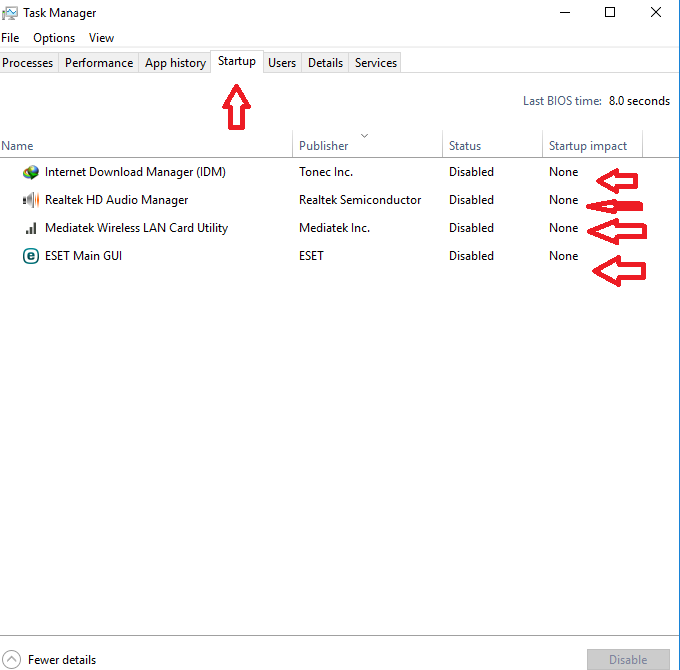680x670 pixels.
Task: Click the ESET Main GUI icon
Action: (31, 256)
